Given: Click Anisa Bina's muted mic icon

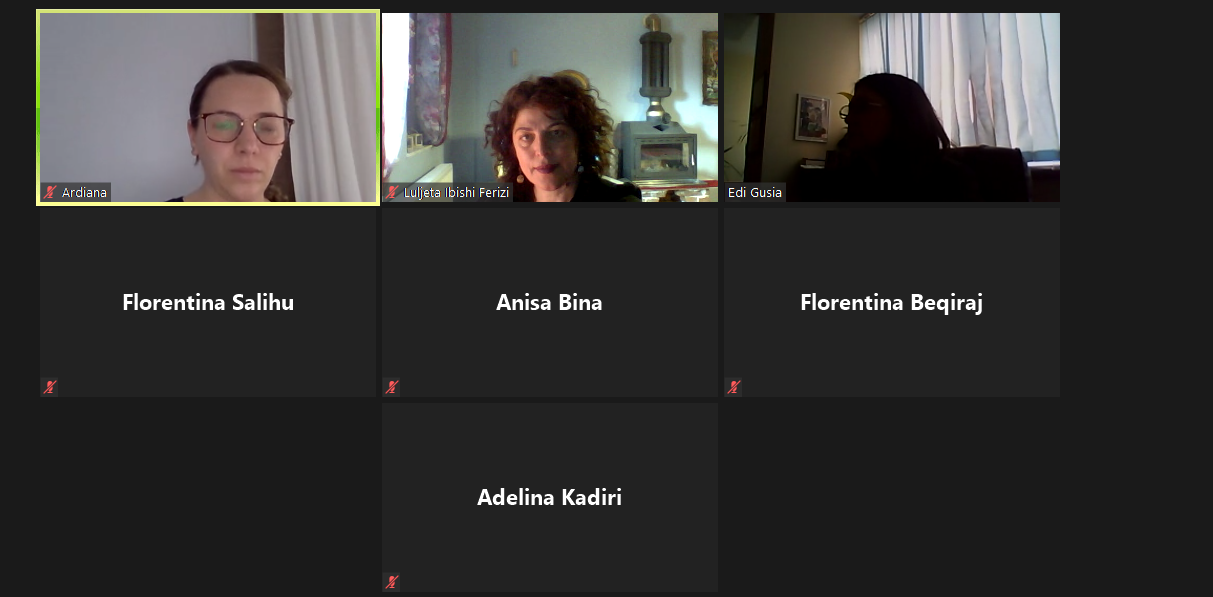Looking at the screenshot, I should pos(392,387).
